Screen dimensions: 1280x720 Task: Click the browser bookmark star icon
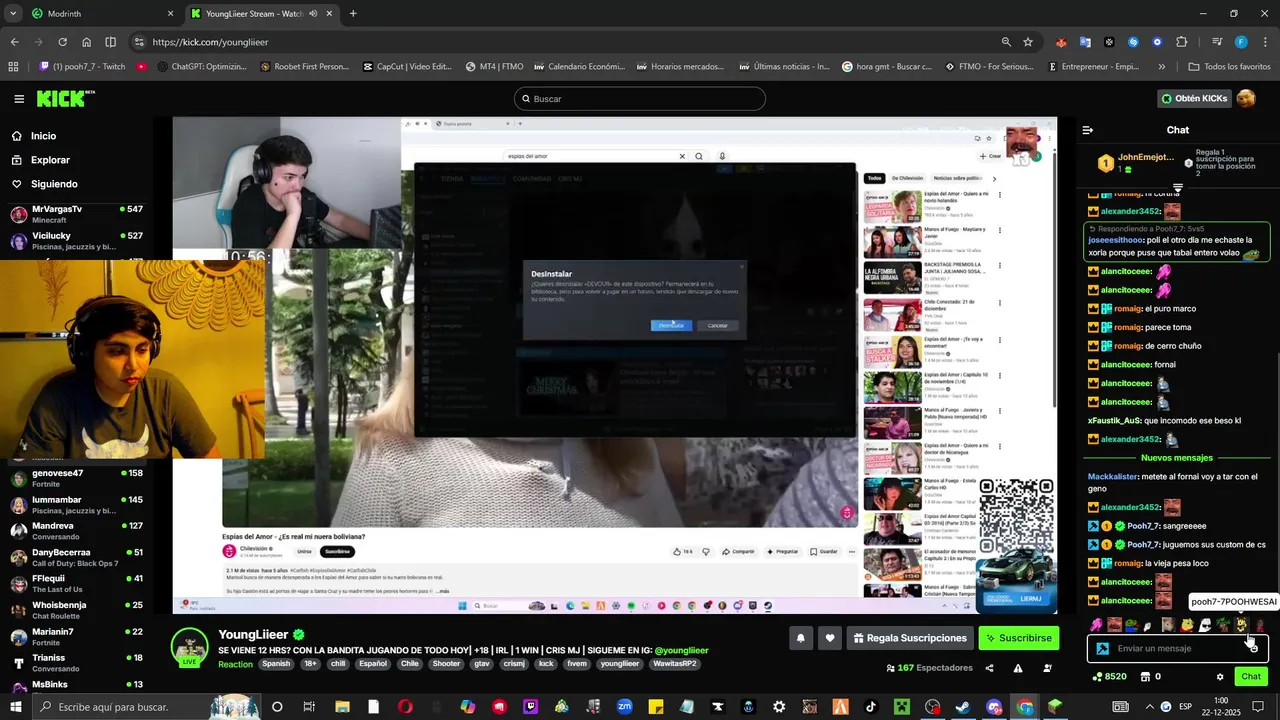[1028, 42]
